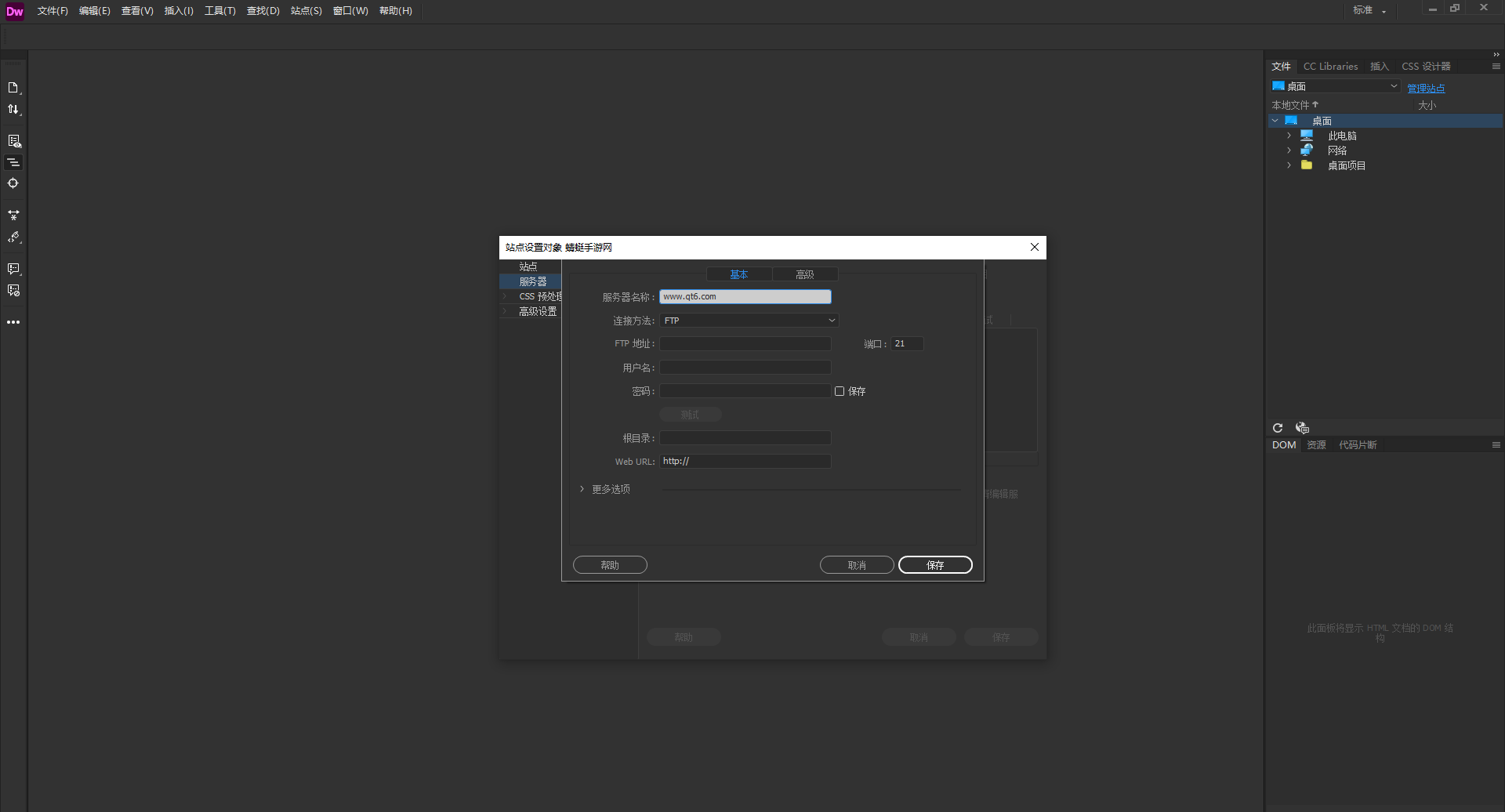Toggle the live view options icon
The image size is (1505, 812).
click(13, 141)
